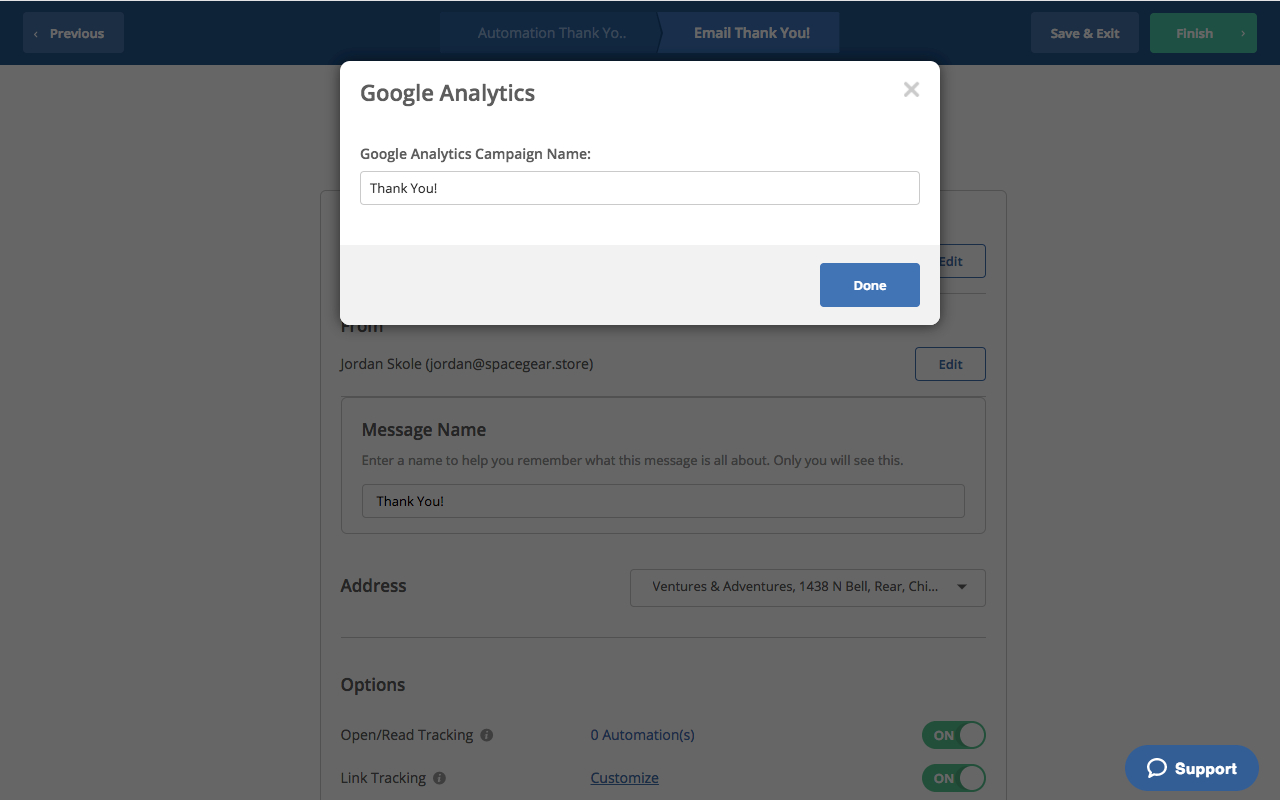Click the Edit button partly hidden behind dialog
This screenshot has height=800, width=1280.
[962, 262]
